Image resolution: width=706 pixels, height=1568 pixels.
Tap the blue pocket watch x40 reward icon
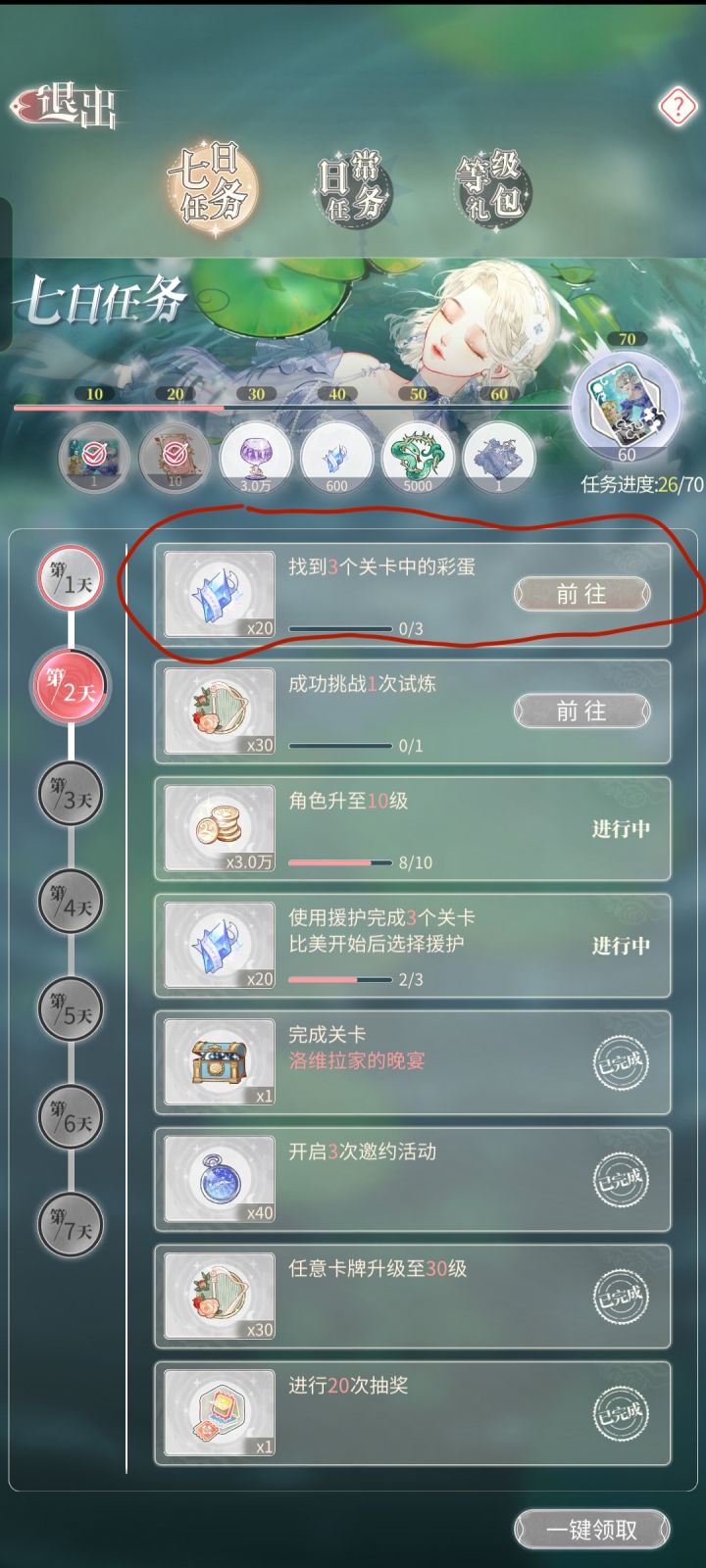pos(220,1180)
